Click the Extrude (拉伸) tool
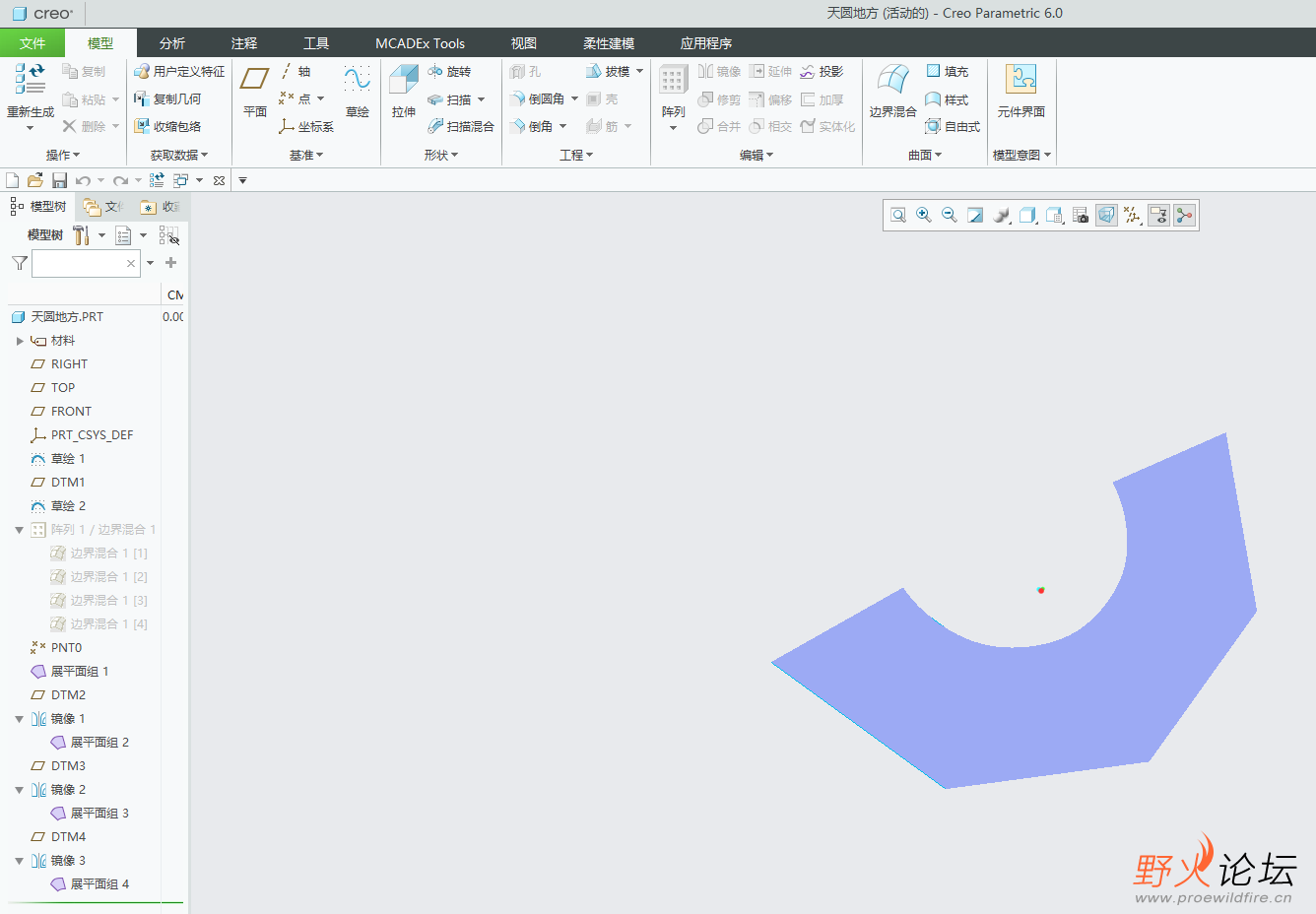The width and height of the screenshot is (1316, 914). click(404, 91)
